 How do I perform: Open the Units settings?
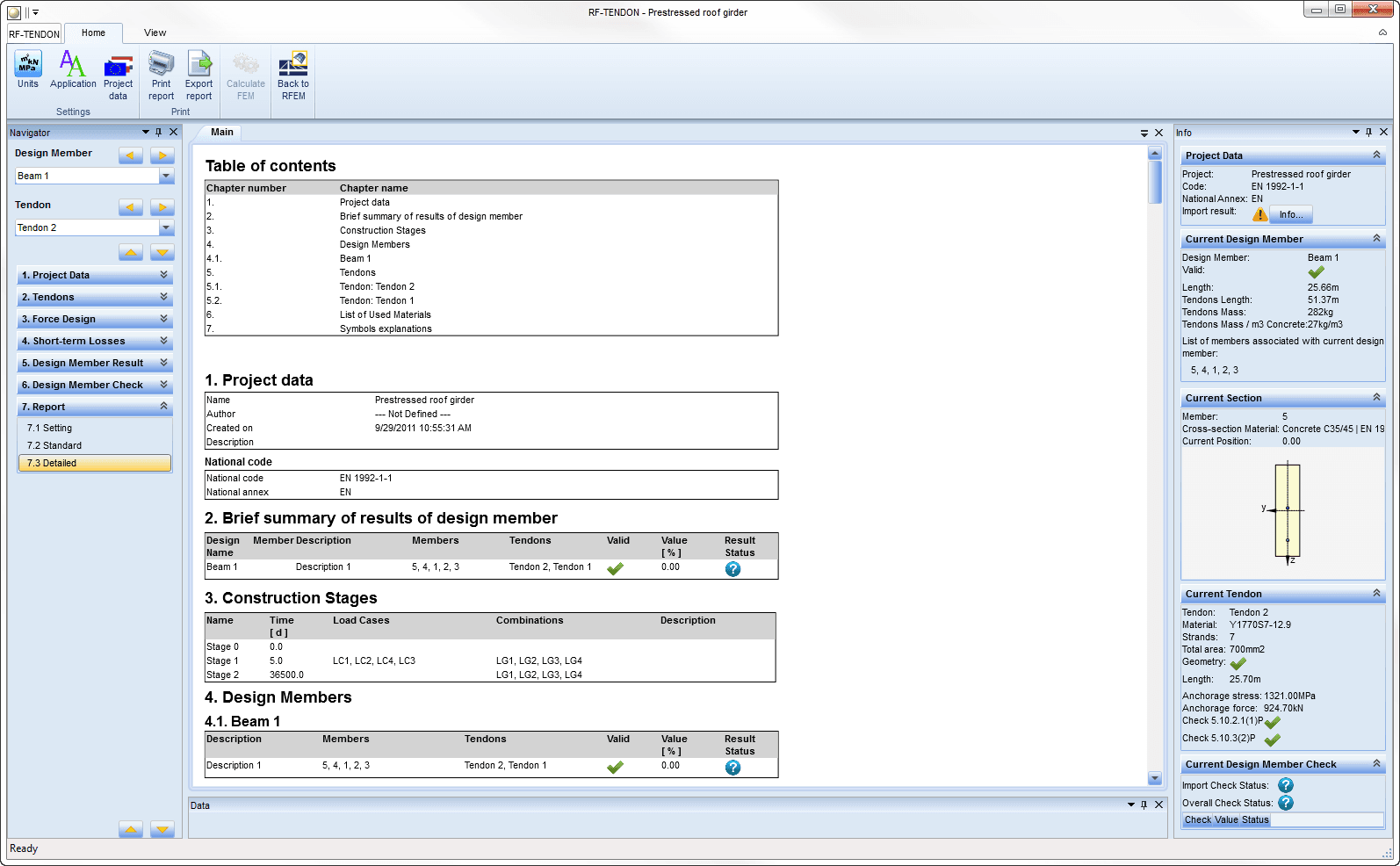(x=28, y=69)
